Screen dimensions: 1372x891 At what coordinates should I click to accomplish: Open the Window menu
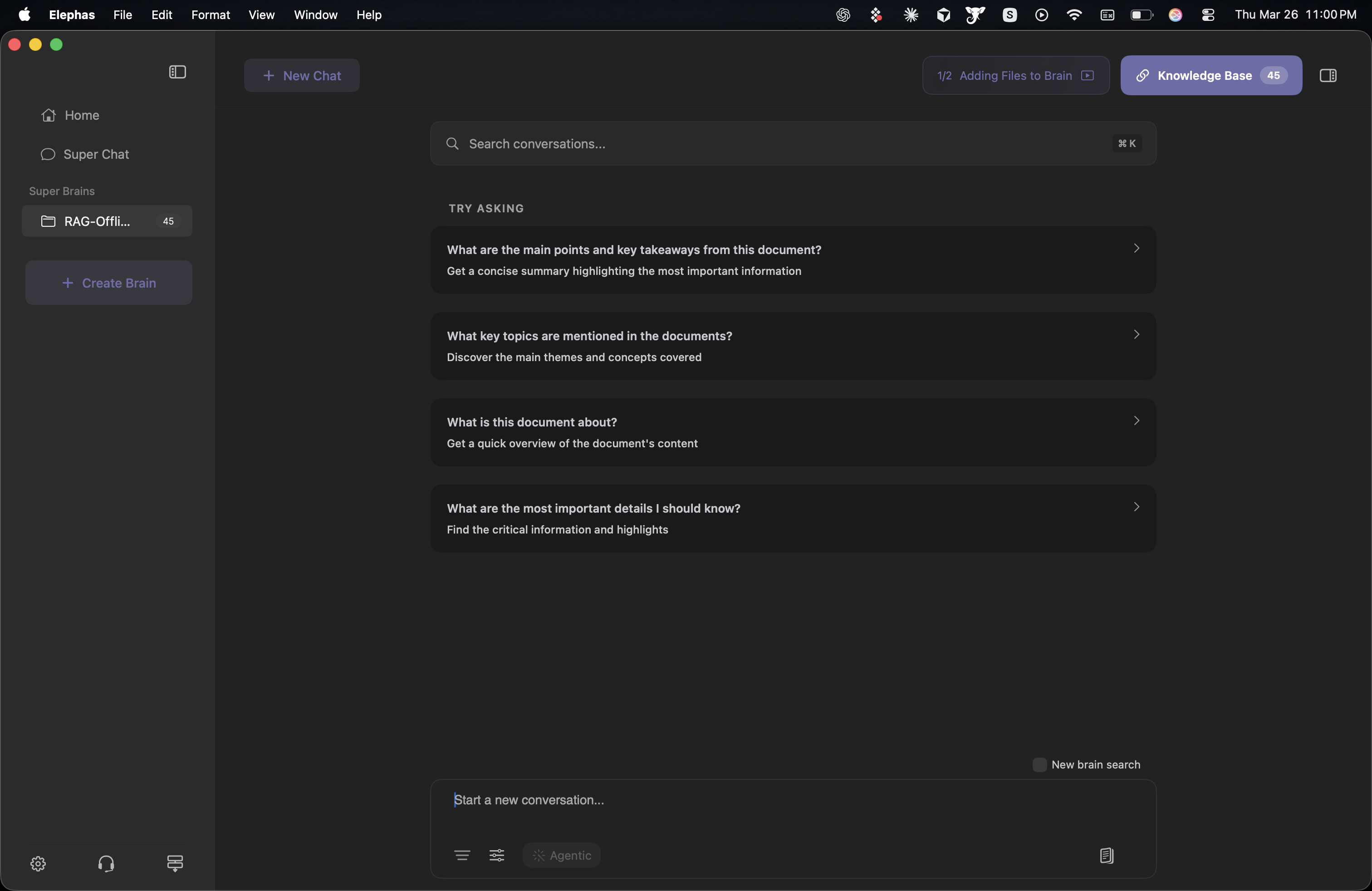(315, 15)
